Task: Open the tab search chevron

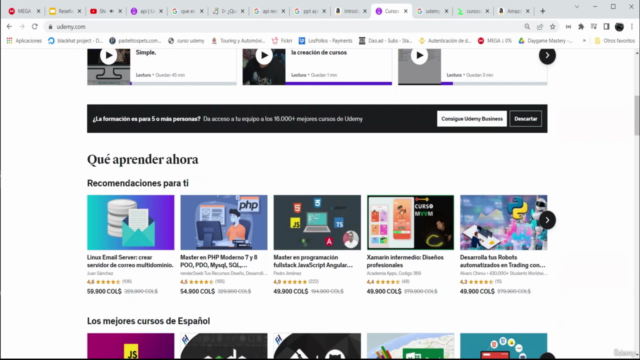Action: 577,7
